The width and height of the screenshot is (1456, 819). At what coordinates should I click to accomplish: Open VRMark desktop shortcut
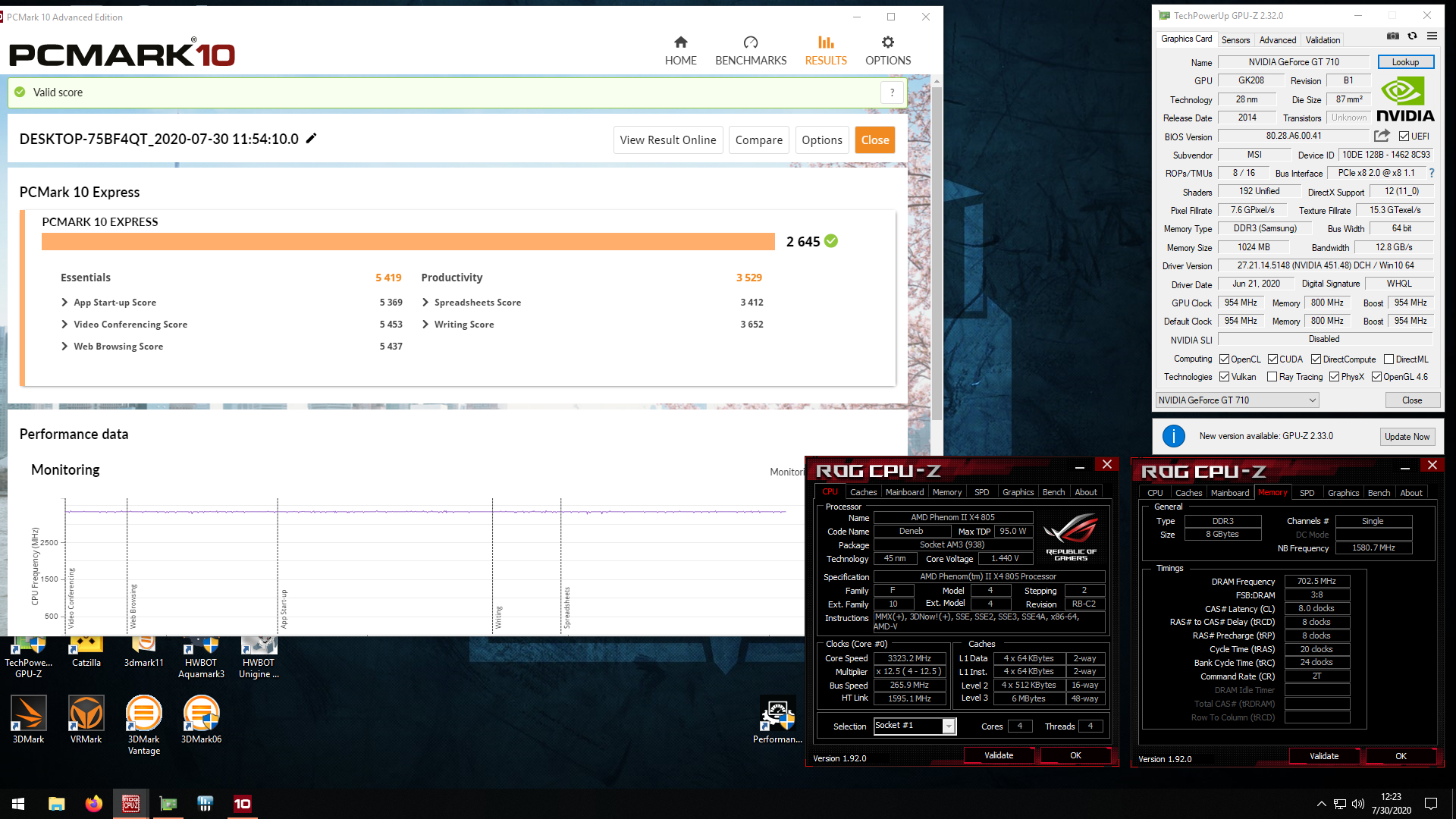point(86,720)
